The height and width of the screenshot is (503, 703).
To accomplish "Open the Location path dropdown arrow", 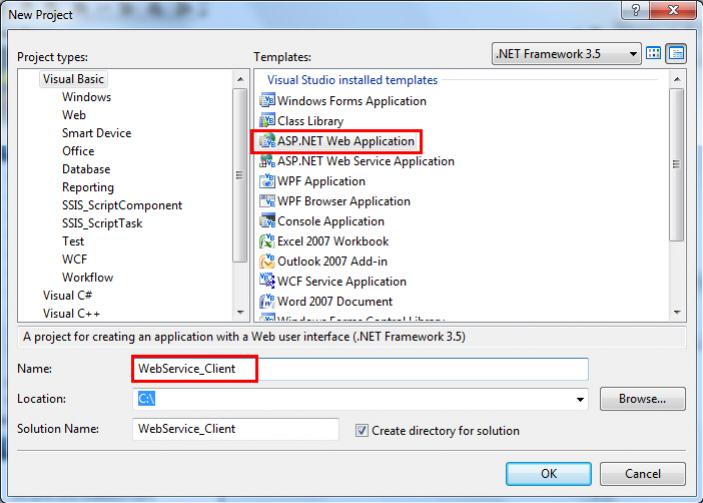I will (x=580, y=399).
